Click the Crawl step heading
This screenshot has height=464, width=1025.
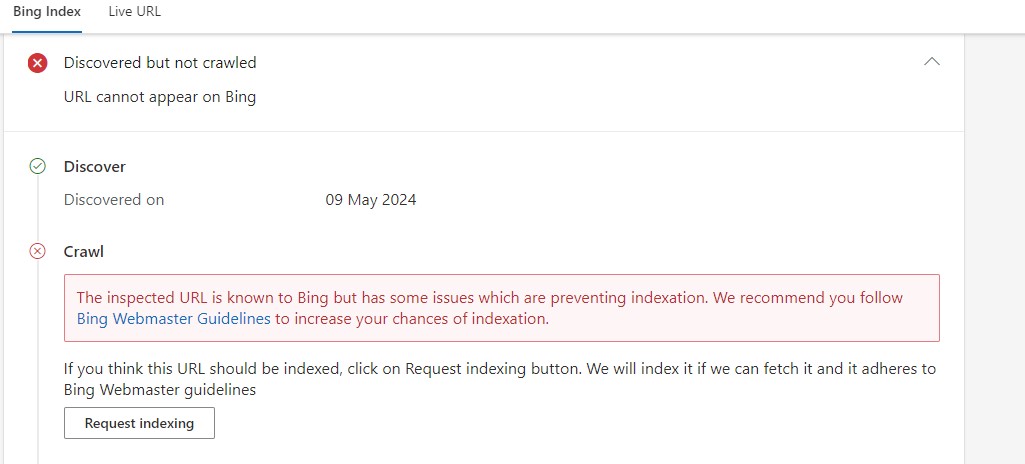pyautogui.click(x=84, y=252)
